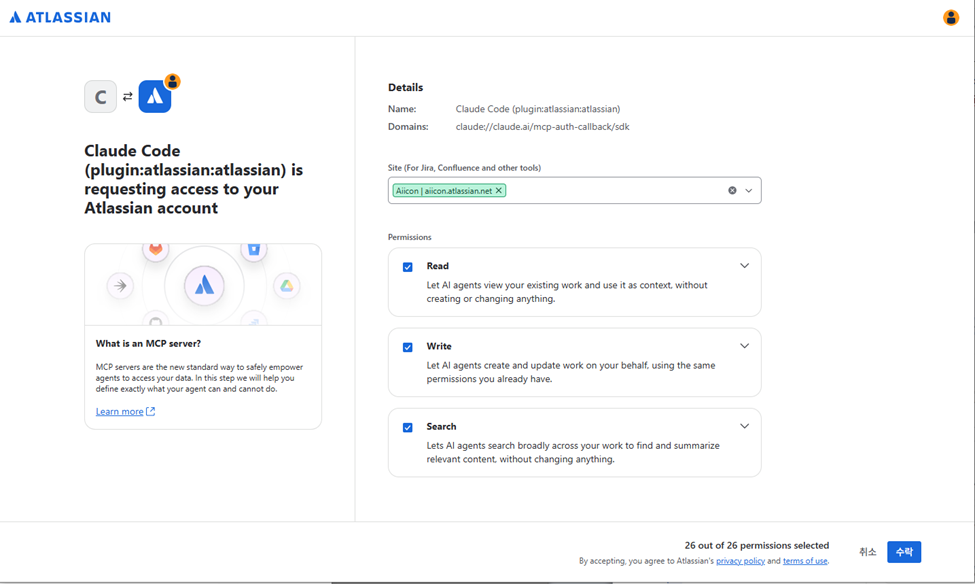
Task: Click the GitLab fox icon in illustration
Action: click(155, 250)
